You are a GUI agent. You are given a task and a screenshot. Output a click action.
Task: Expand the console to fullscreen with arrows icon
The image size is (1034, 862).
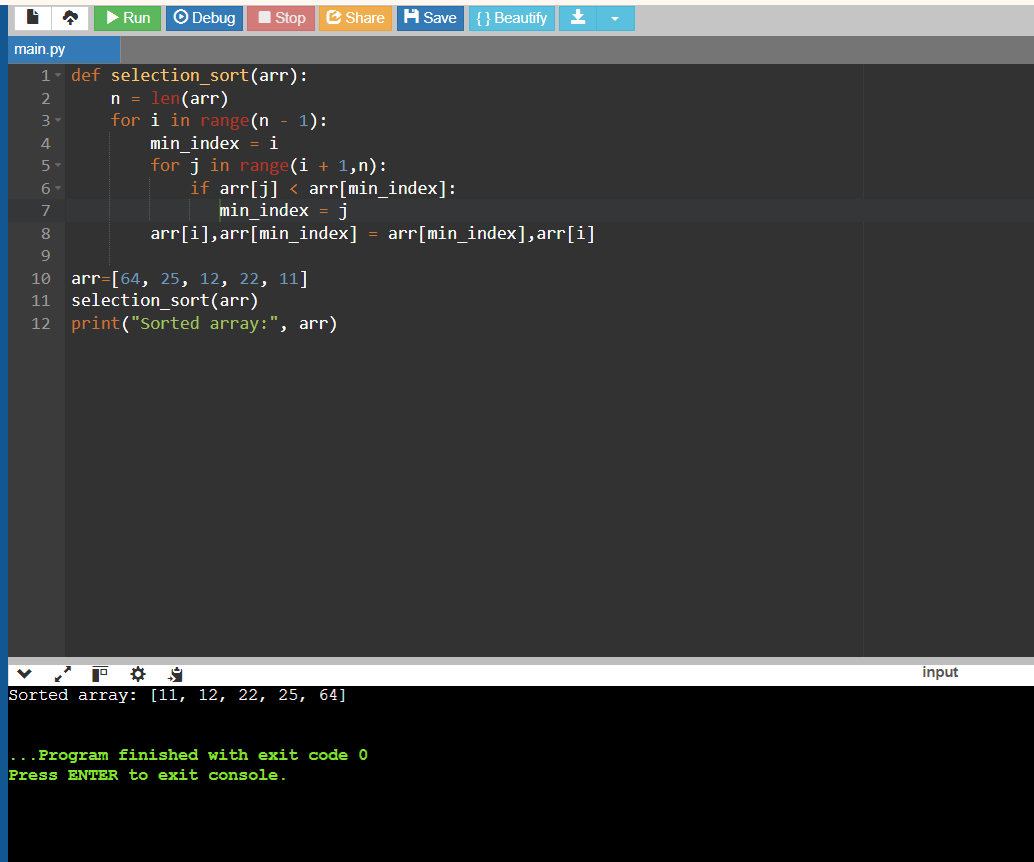63,673
